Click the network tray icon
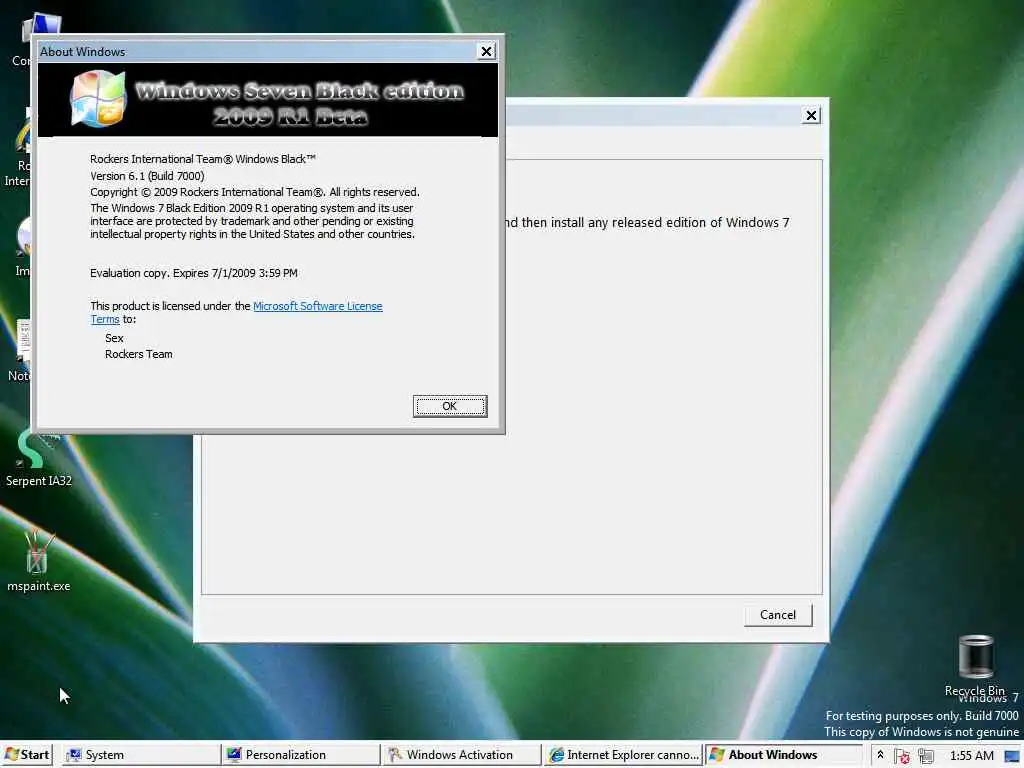Image resolution: width=1024 pixels, height=768 pixels. coord(926,756)
